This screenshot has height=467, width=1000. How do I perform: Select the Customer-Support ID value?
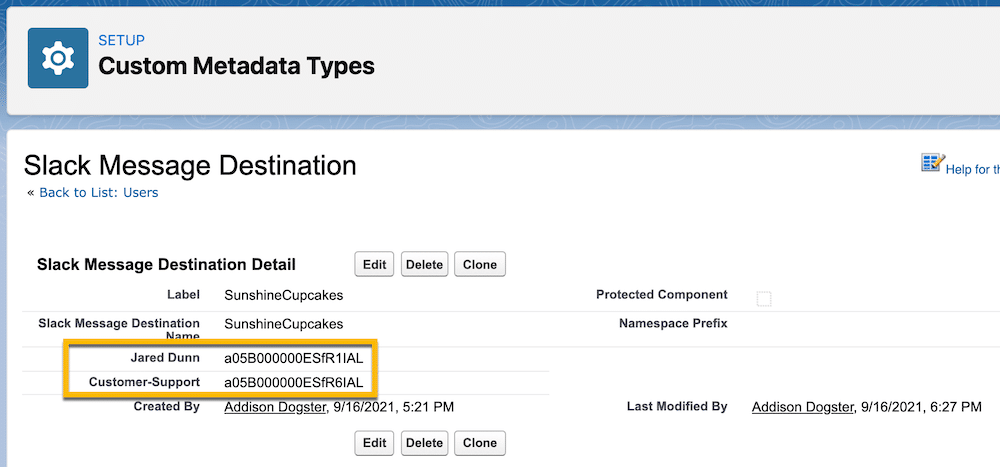(x=293, y=383)
